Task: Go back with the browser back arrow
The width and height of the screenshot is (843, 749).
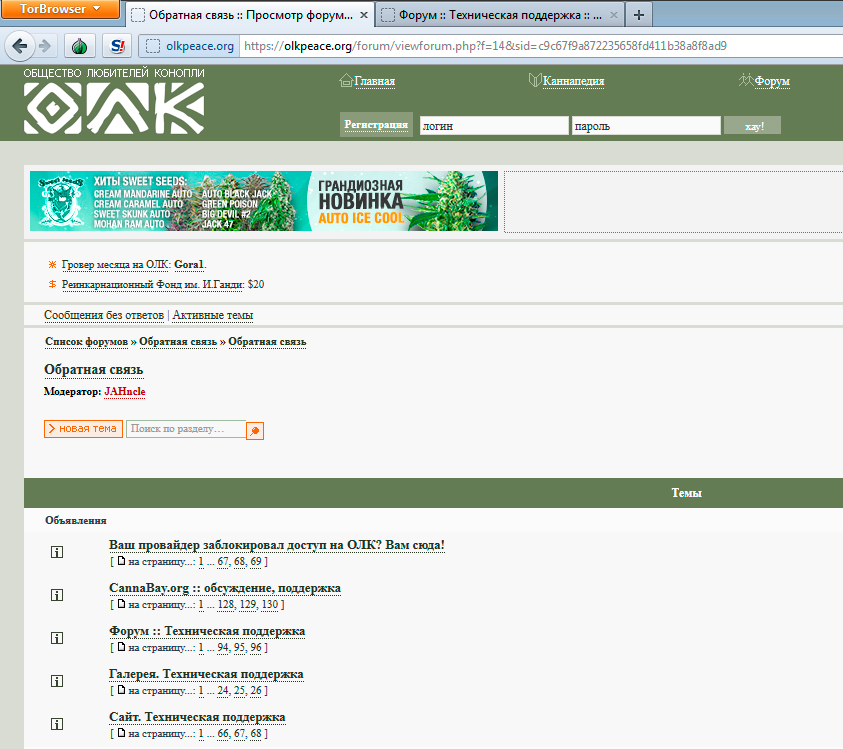Action: pos(20,46)
